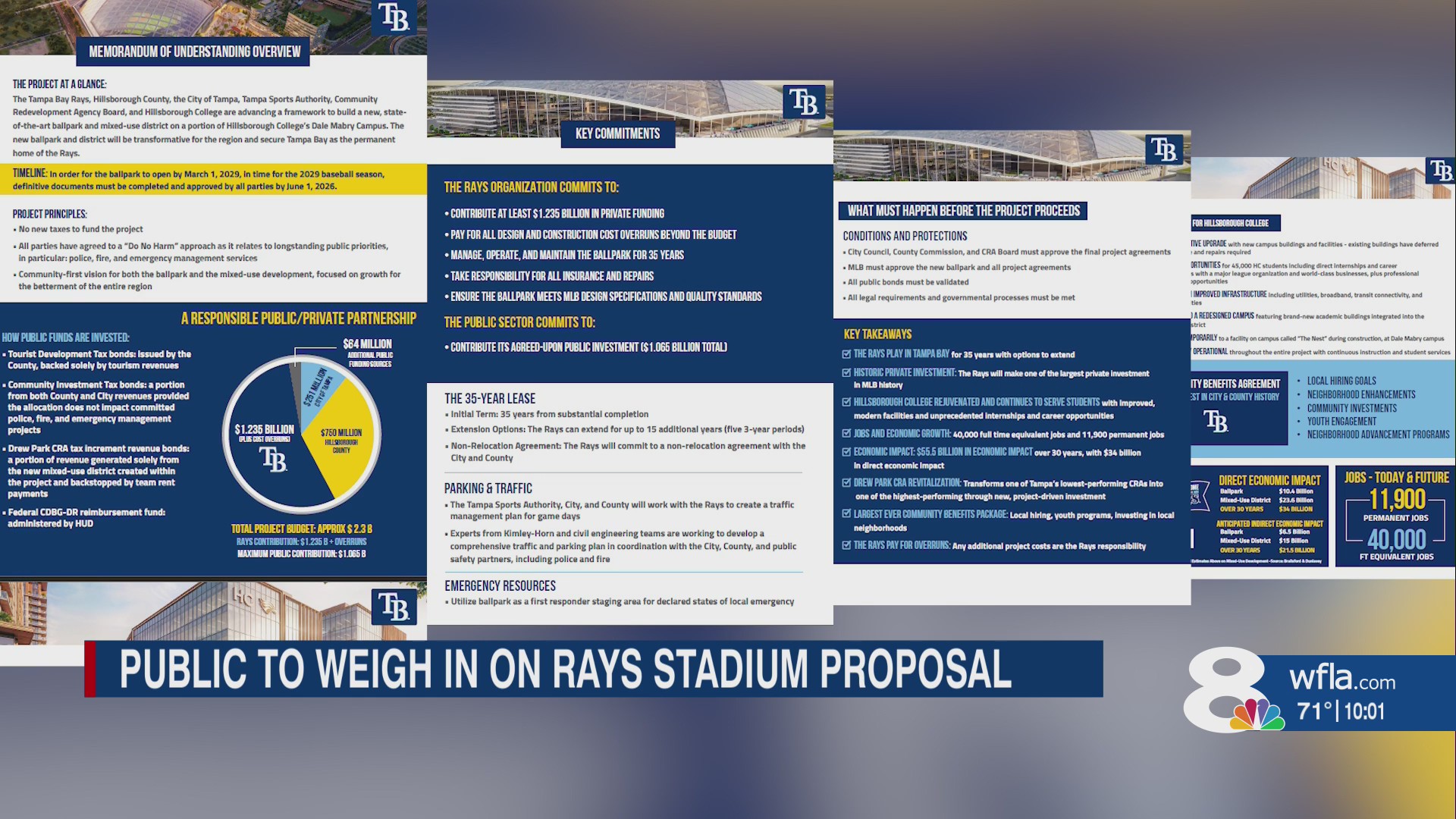Click checkbox beside Jobs and Economic Growth
1456x819 pixels.
tap(846, 434)
